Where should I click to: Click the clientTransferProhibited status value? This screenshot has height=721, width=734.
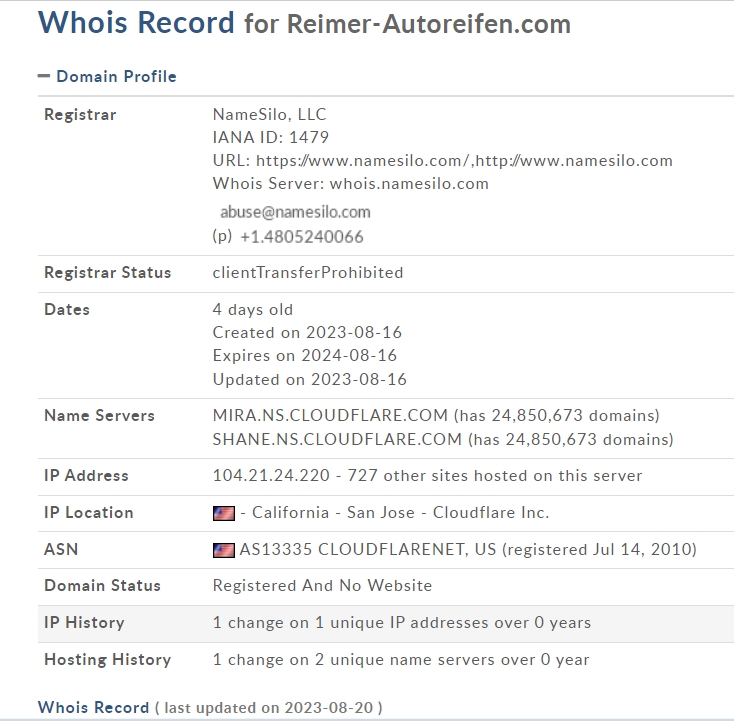tap(308, 272)
